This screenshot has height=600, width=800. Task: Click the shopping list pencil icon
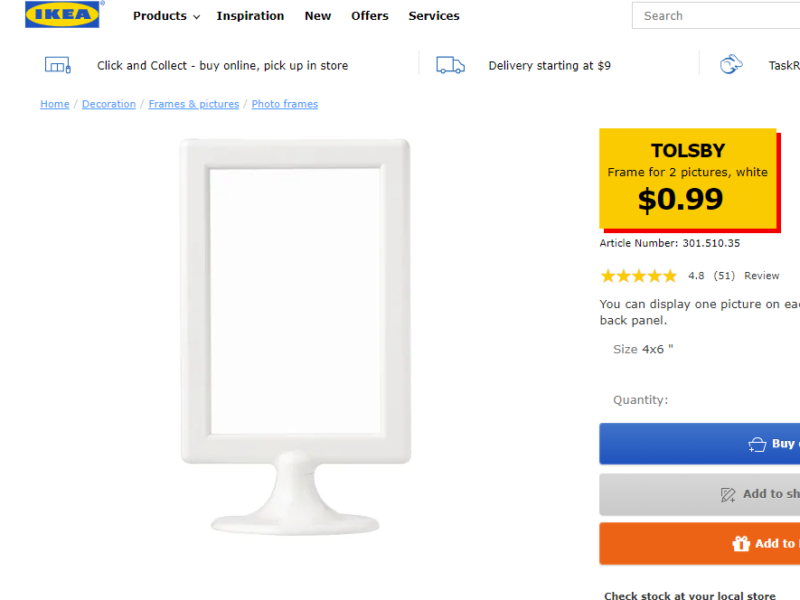click(728, 494)
